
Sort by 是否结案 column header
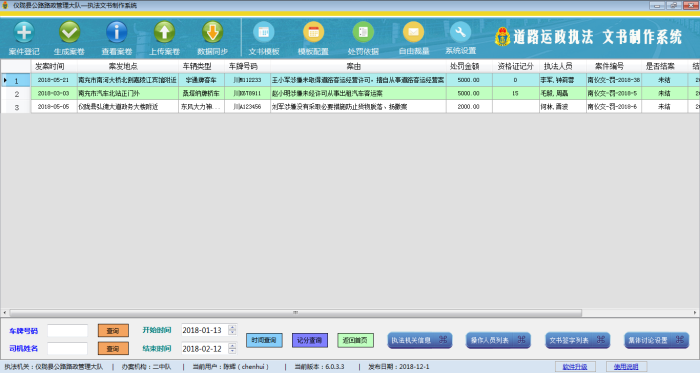point(664,66)
